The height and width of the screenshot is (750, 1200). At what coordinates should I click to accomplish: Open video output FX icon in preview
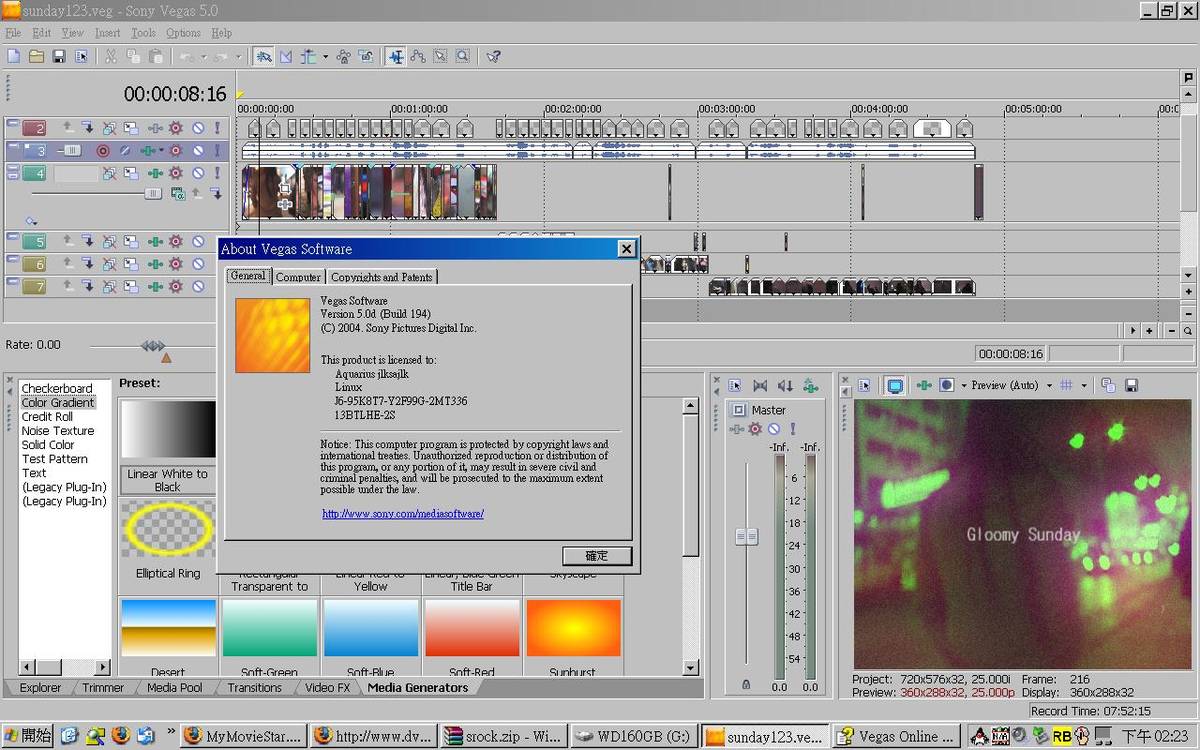924,385
